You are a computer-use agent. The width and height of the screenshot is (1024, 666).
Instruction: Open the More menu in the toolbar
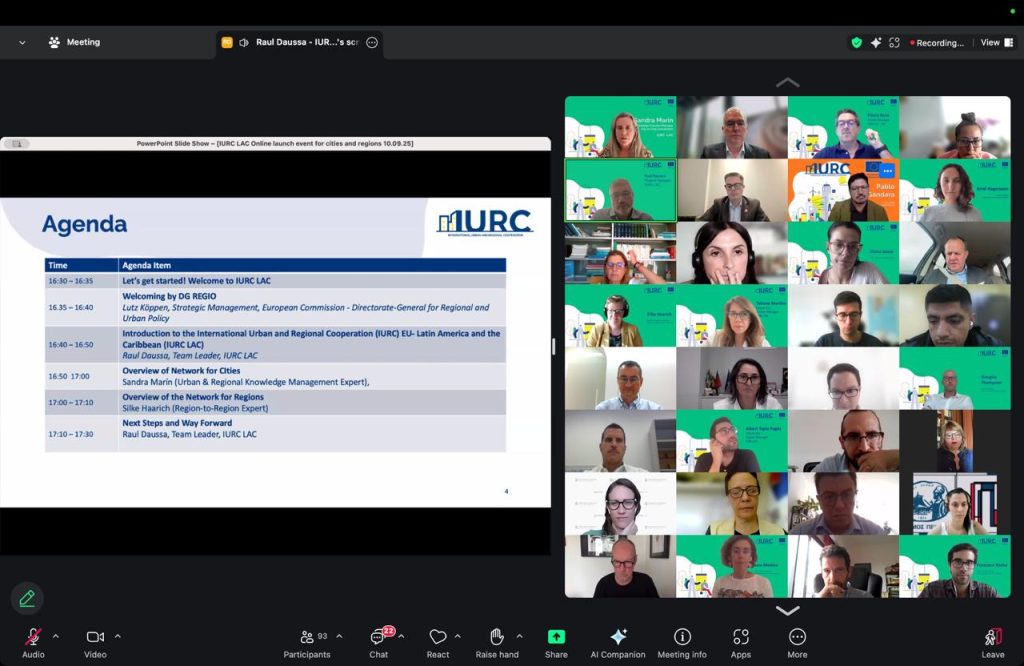pyautogui.click(x=797, y=641)
